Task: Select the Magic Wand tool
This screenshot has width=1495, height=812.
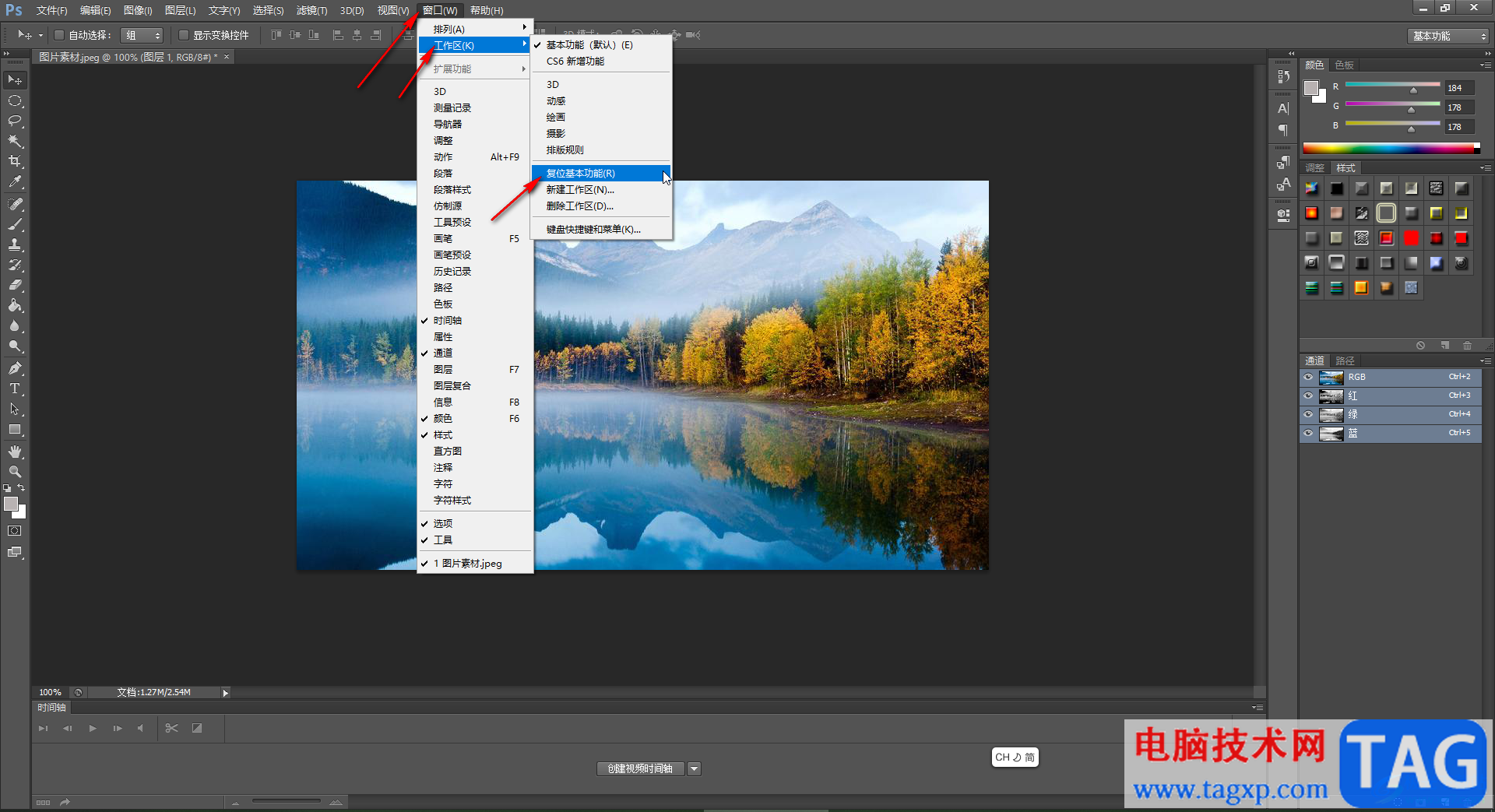Action: coord(15,141)
